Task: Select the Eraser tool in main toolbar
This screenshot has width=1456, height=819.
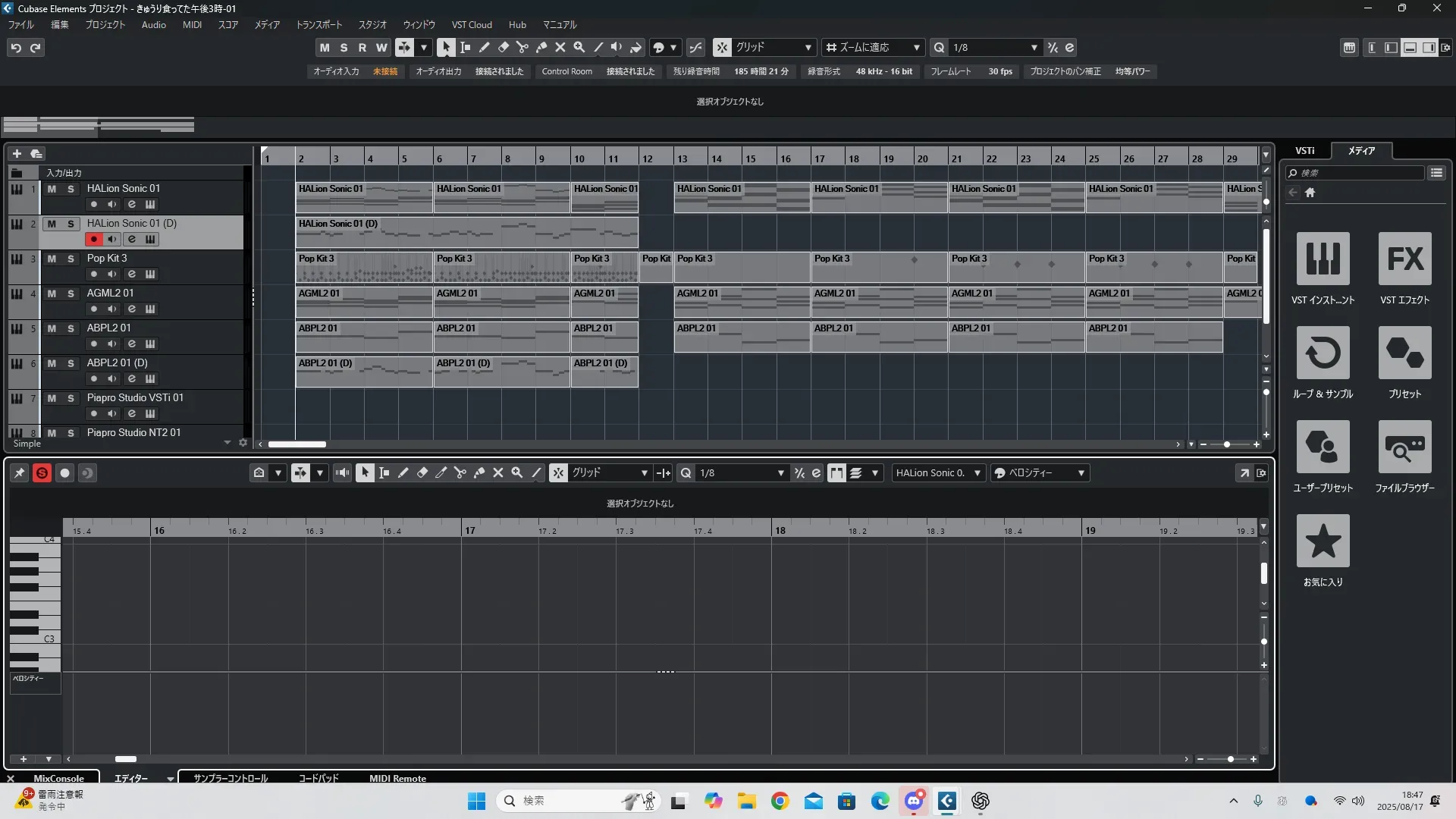Action: pos(503,48)
